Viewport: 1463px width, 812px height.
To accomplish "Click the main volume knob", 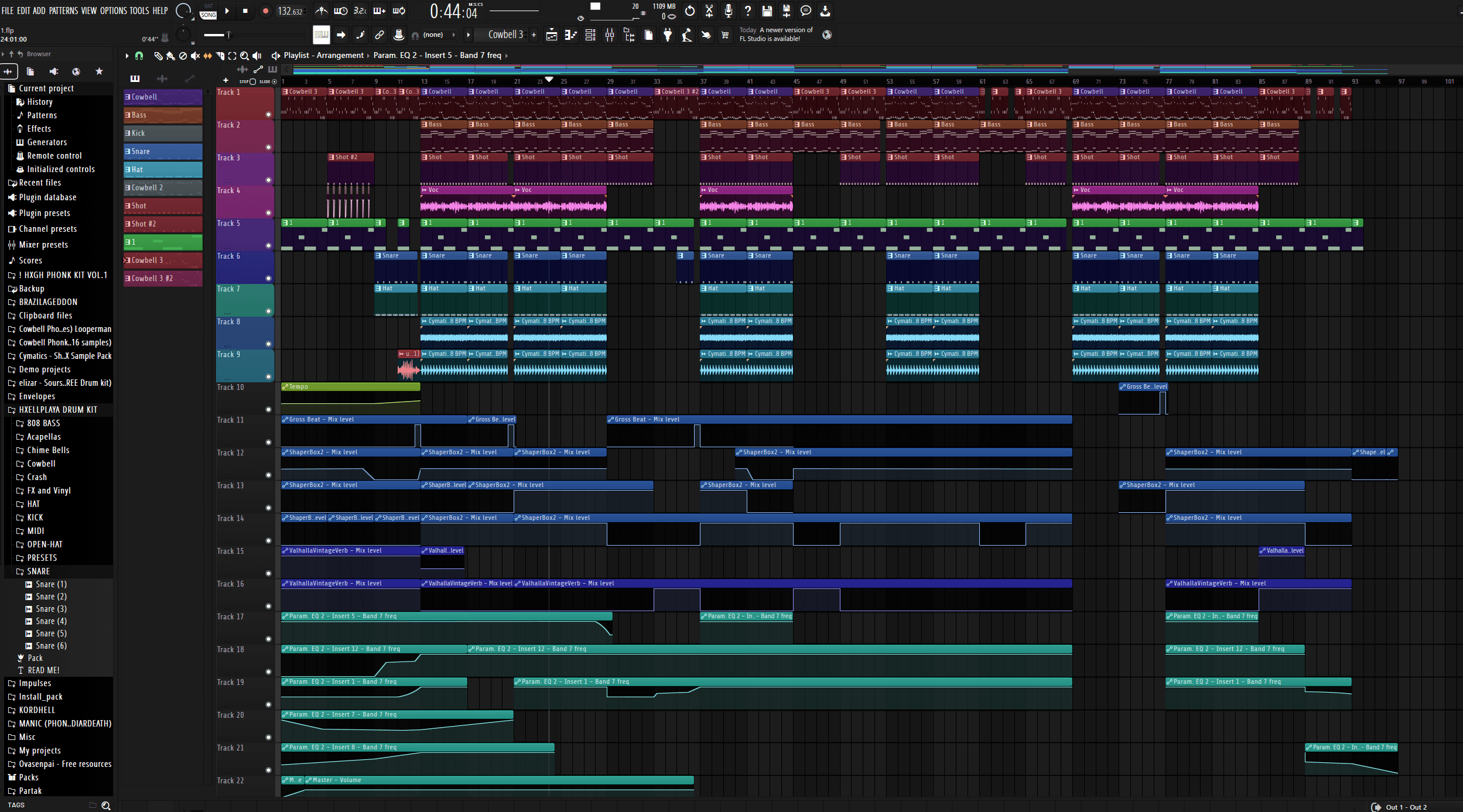I will [x=183, y=11].
